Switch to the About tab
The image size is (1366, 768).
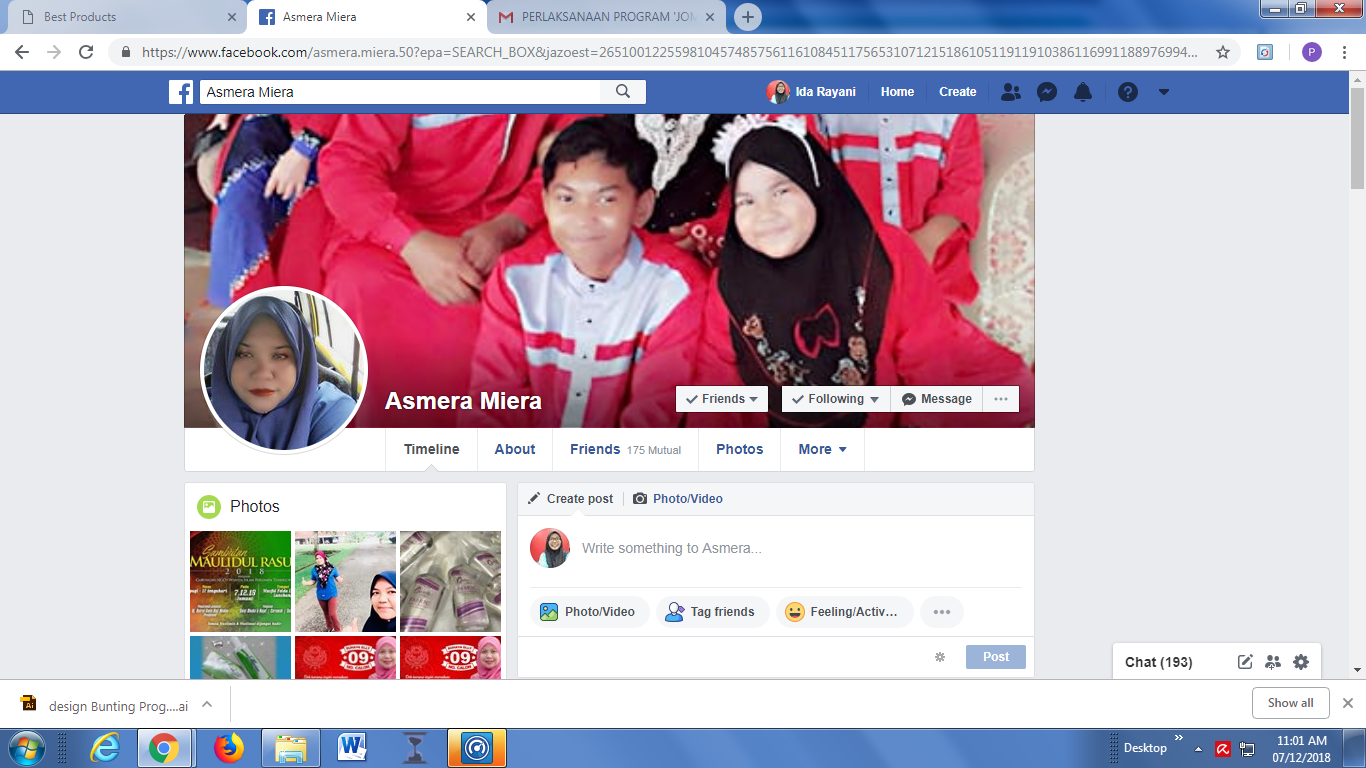point(515,450)
